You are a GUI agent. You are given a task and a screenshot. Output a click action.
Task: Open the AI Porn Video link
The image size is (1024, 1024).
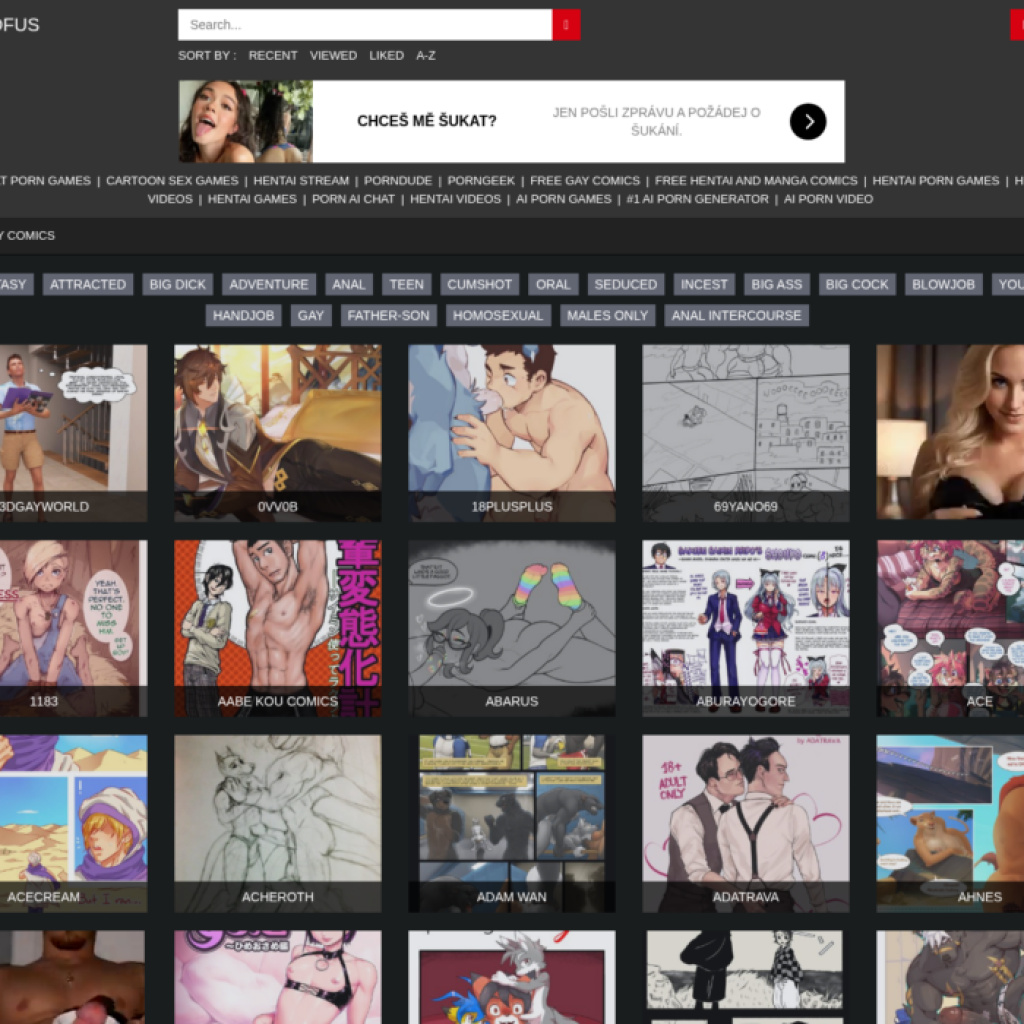[828, 199]
